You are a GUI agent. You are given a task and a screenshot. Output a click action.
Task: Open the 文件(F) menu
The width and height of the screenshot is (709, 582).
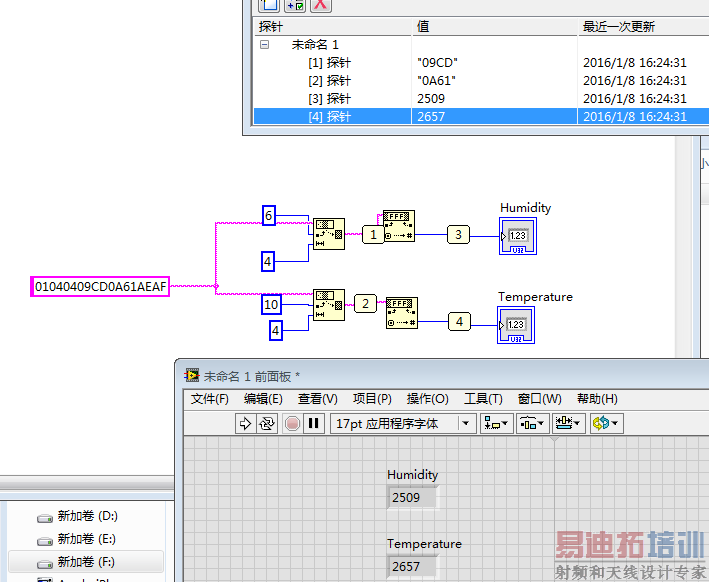[x=209, y=399]
